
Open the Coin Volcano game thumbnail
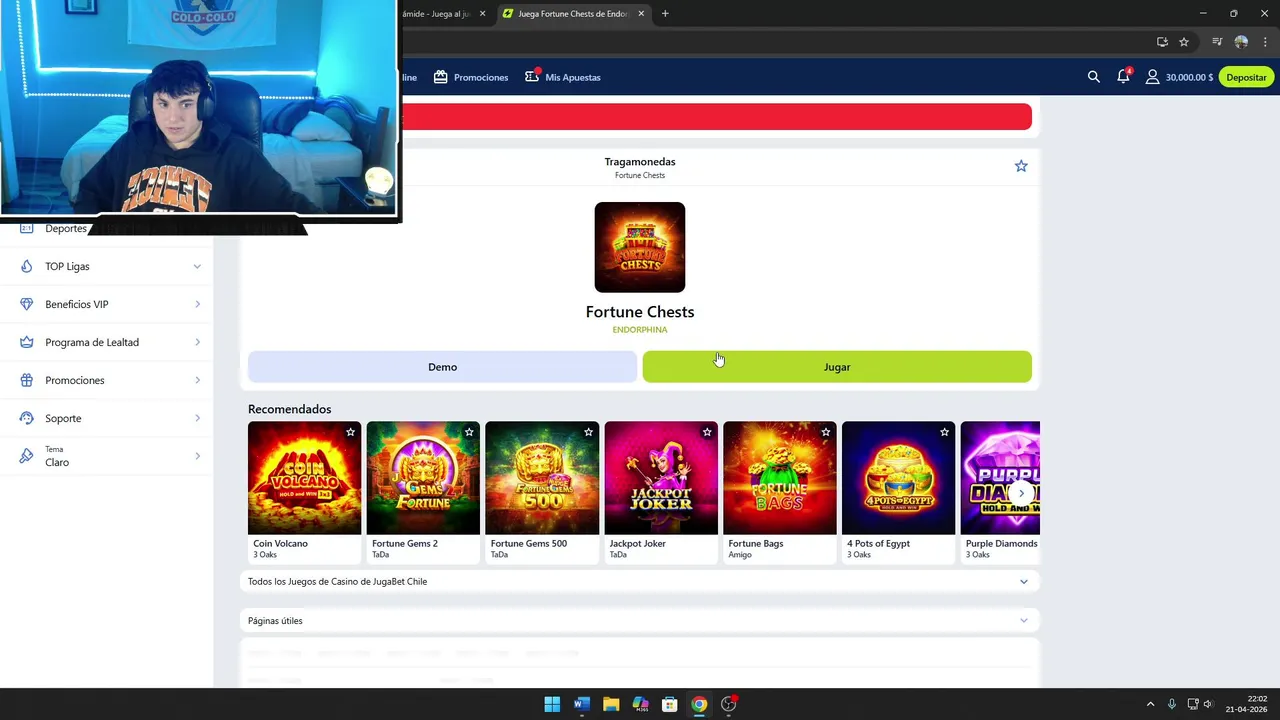304,478
